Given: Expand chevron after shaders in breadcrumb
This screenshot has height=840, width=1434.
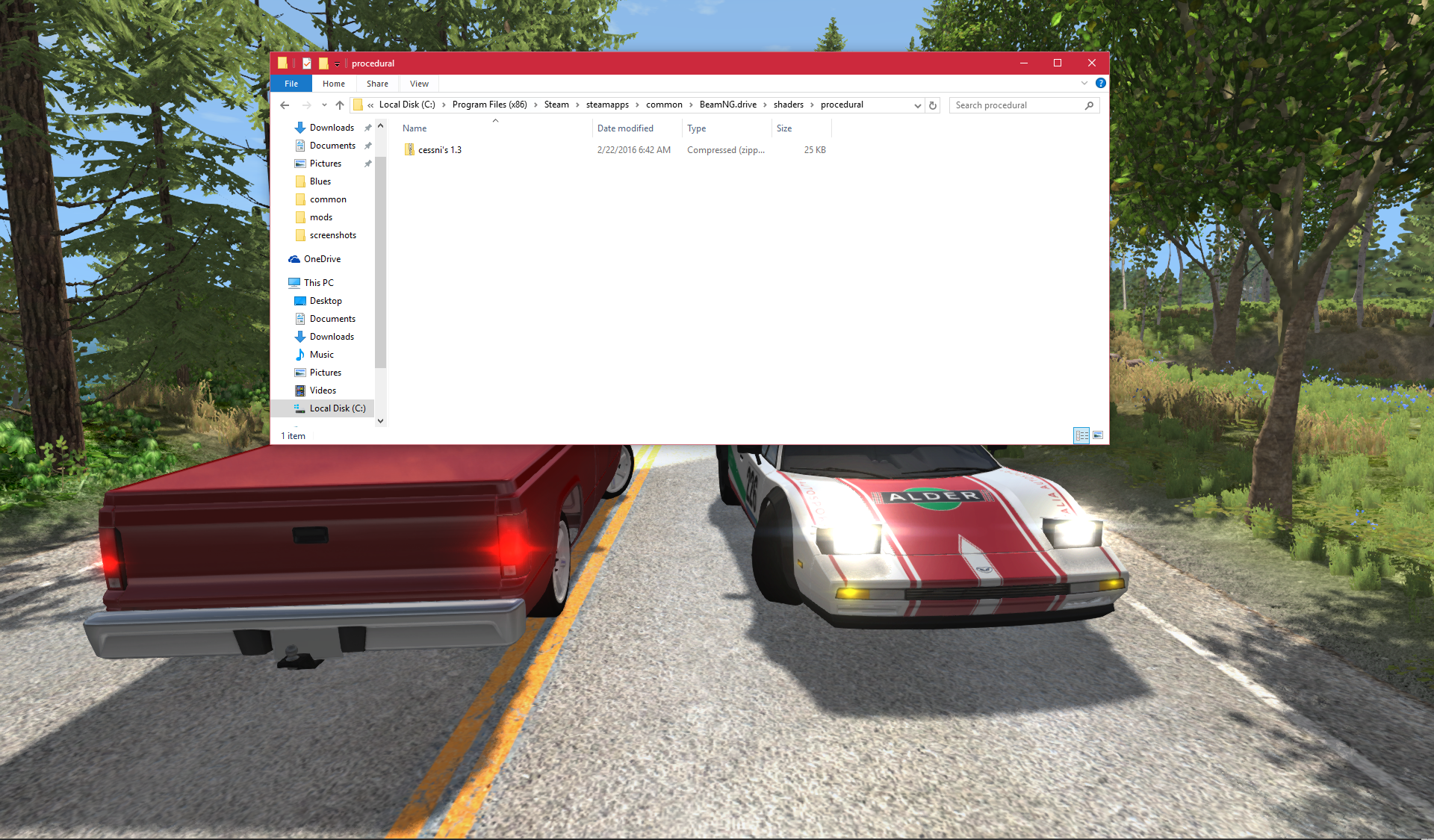Looking at the screenshot, I should click(x=813, y=105).
